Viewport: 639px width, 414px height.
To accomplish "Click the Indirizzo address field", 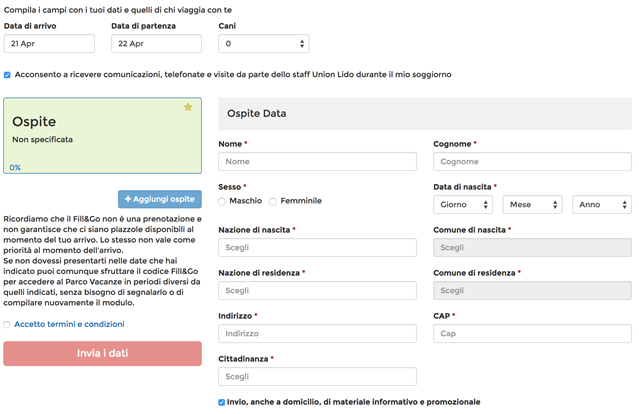I will (317, 333).
